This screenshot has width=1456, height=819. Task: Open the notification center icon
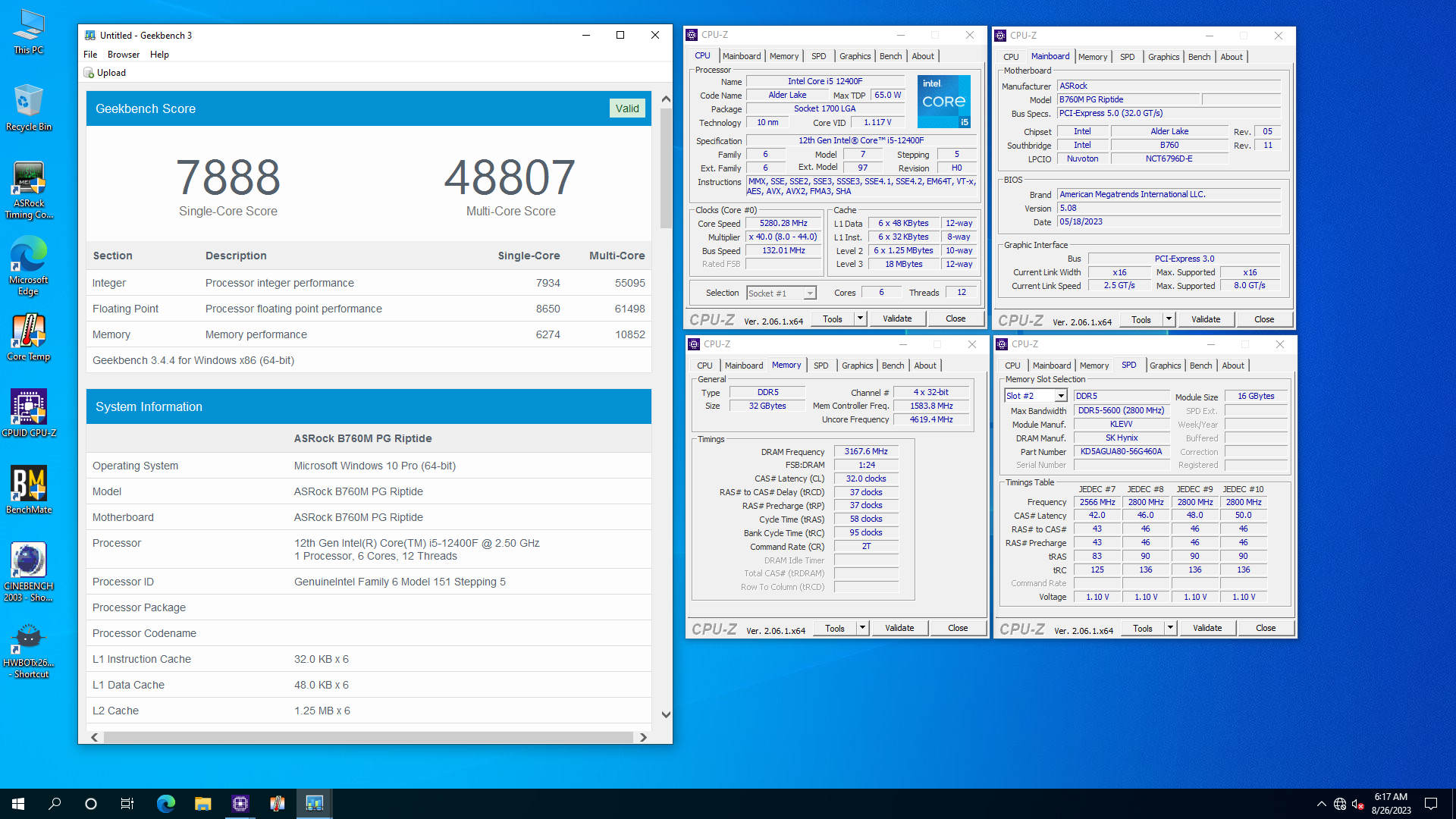[1431, 804]
